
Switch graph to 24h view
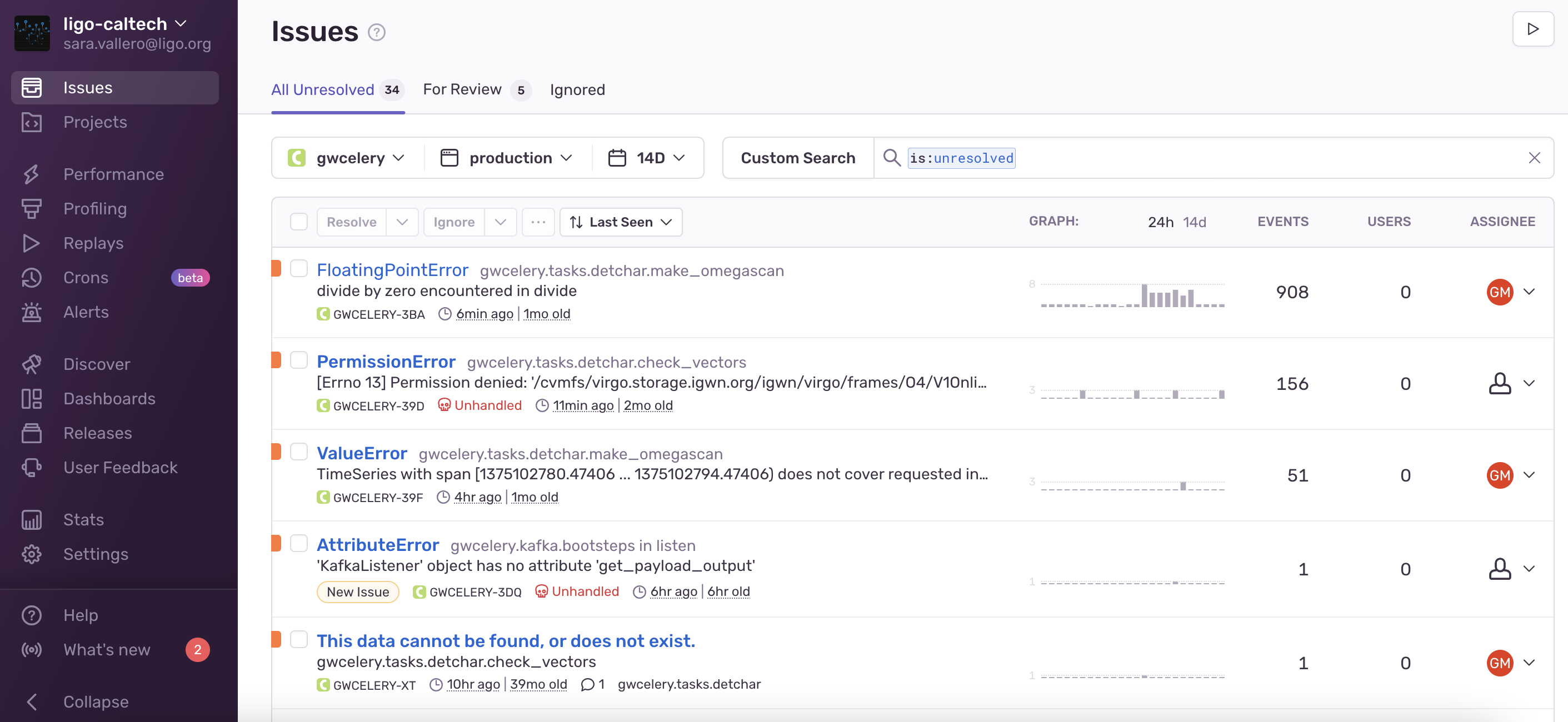click(x=1160, y=222)
